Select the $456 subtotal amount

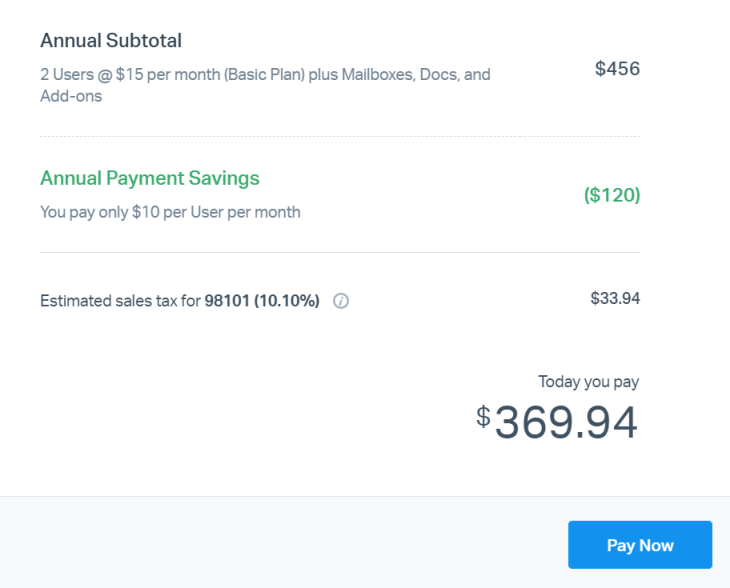(x=617, y=69)
